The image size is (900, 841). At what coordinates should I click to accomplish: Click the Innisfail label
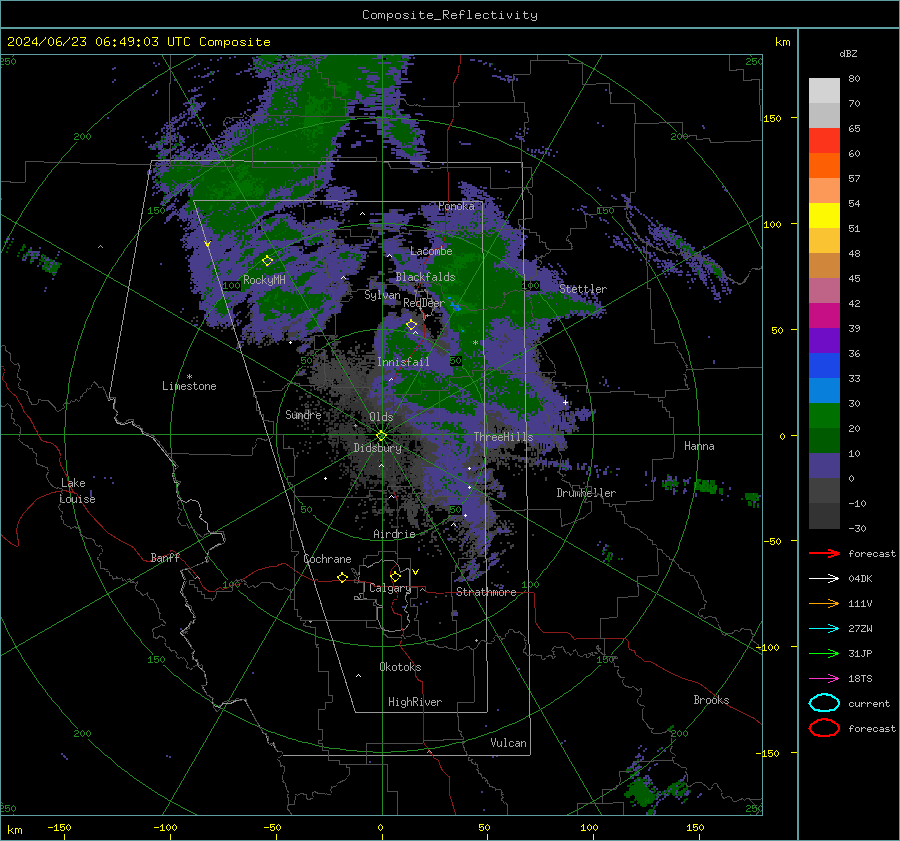pos(403,362)
